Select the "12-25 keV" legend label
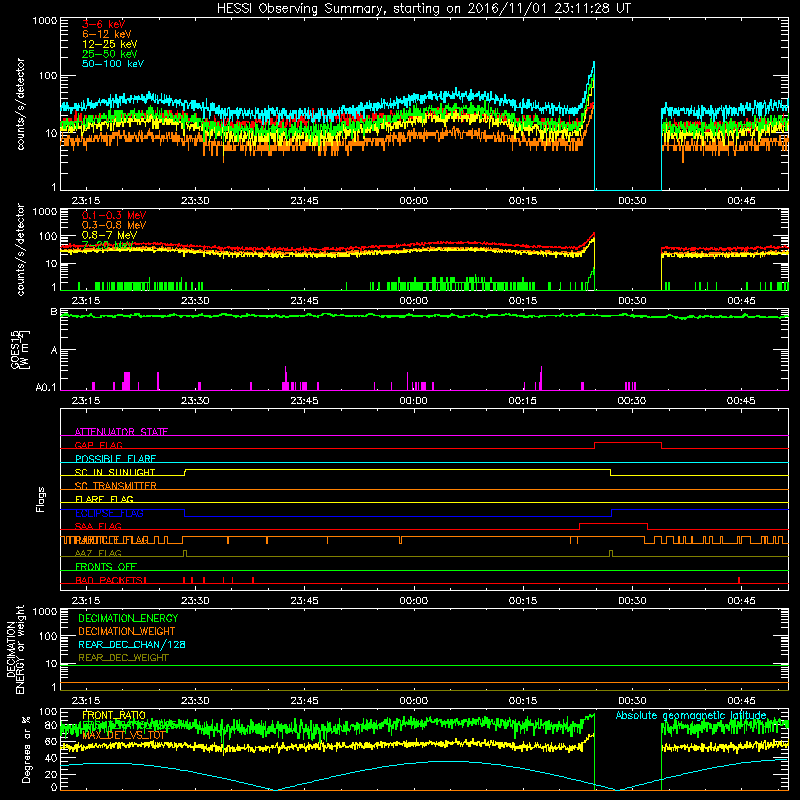800x800 pixels. pyautogui.click(x=110, y=44)
